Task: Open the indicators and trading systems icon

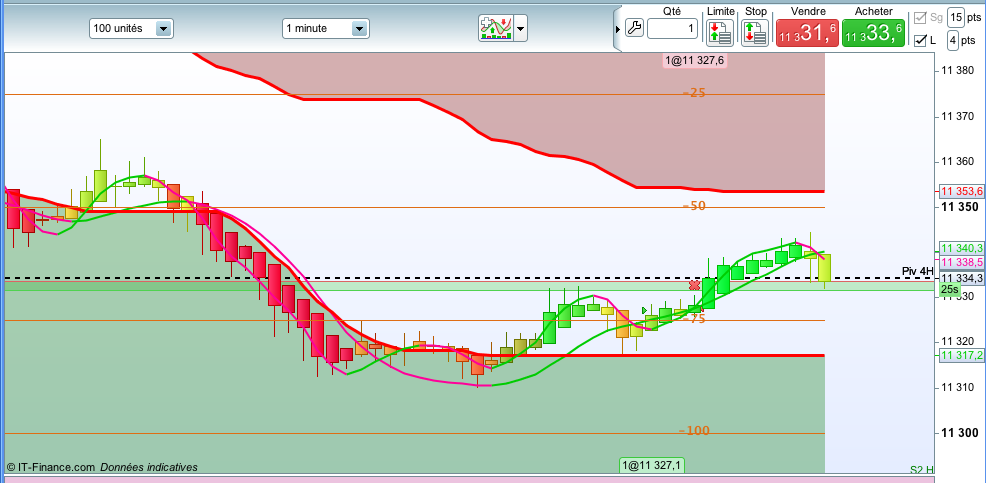Action: pyautogui.click(x=496, y=28)
